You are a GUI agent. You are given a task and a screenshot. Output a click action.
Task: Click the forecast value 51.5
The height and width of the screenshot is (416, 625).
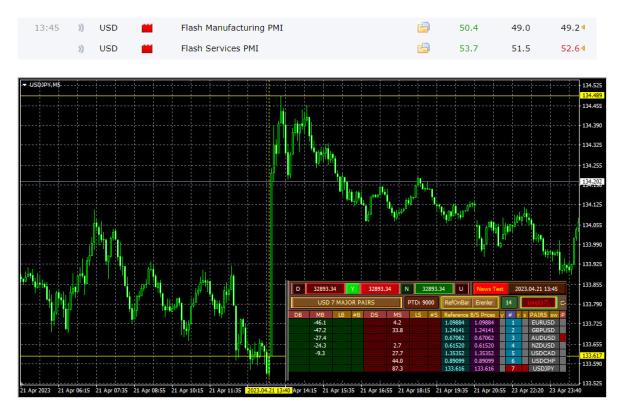click(521, 49)
